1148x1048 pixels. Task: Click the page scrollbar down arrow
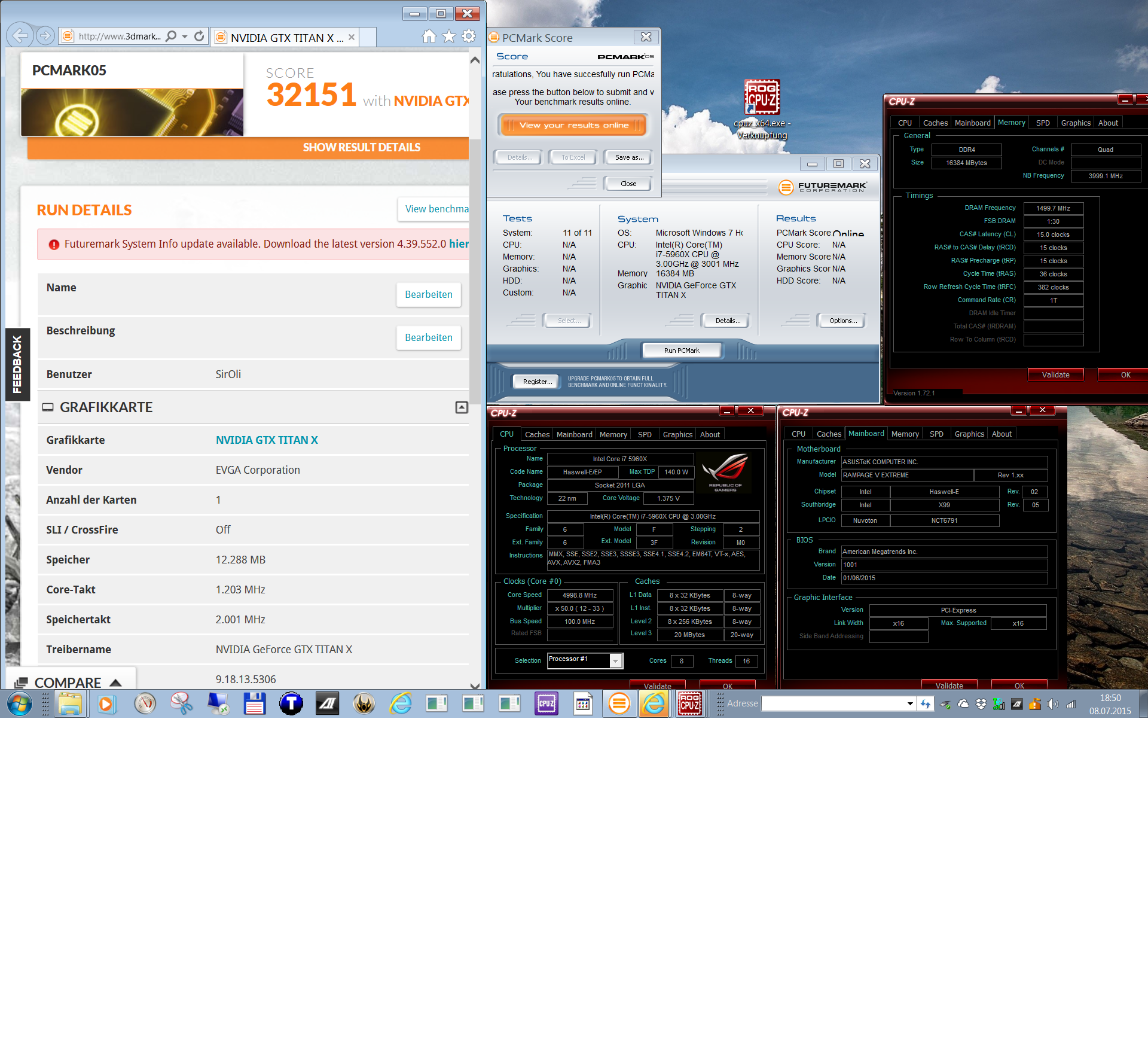[475, 686]
